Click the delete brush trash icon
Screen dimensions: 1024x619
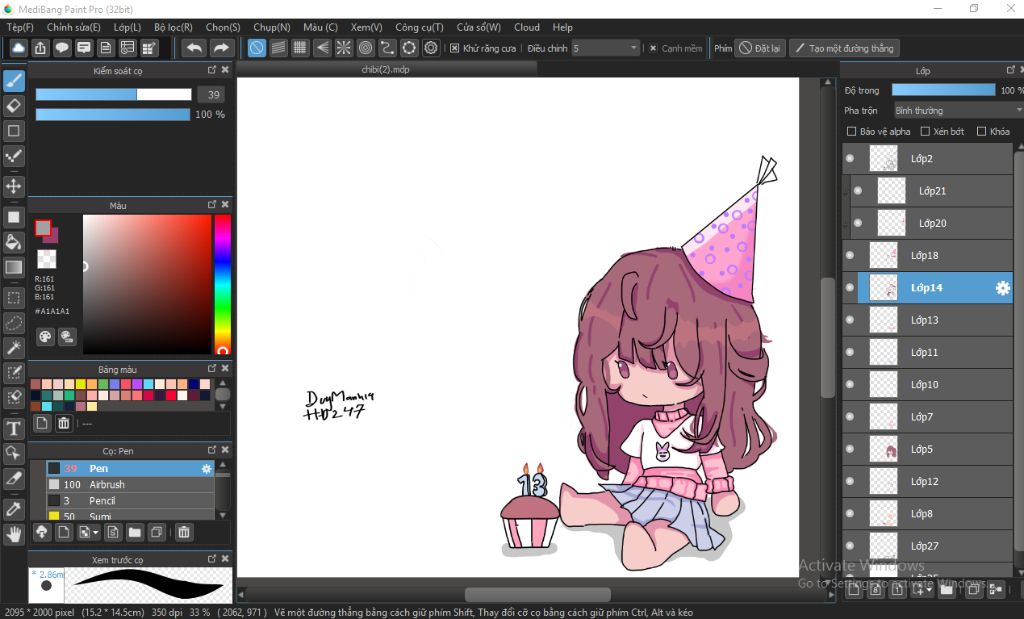pos(184,532)
